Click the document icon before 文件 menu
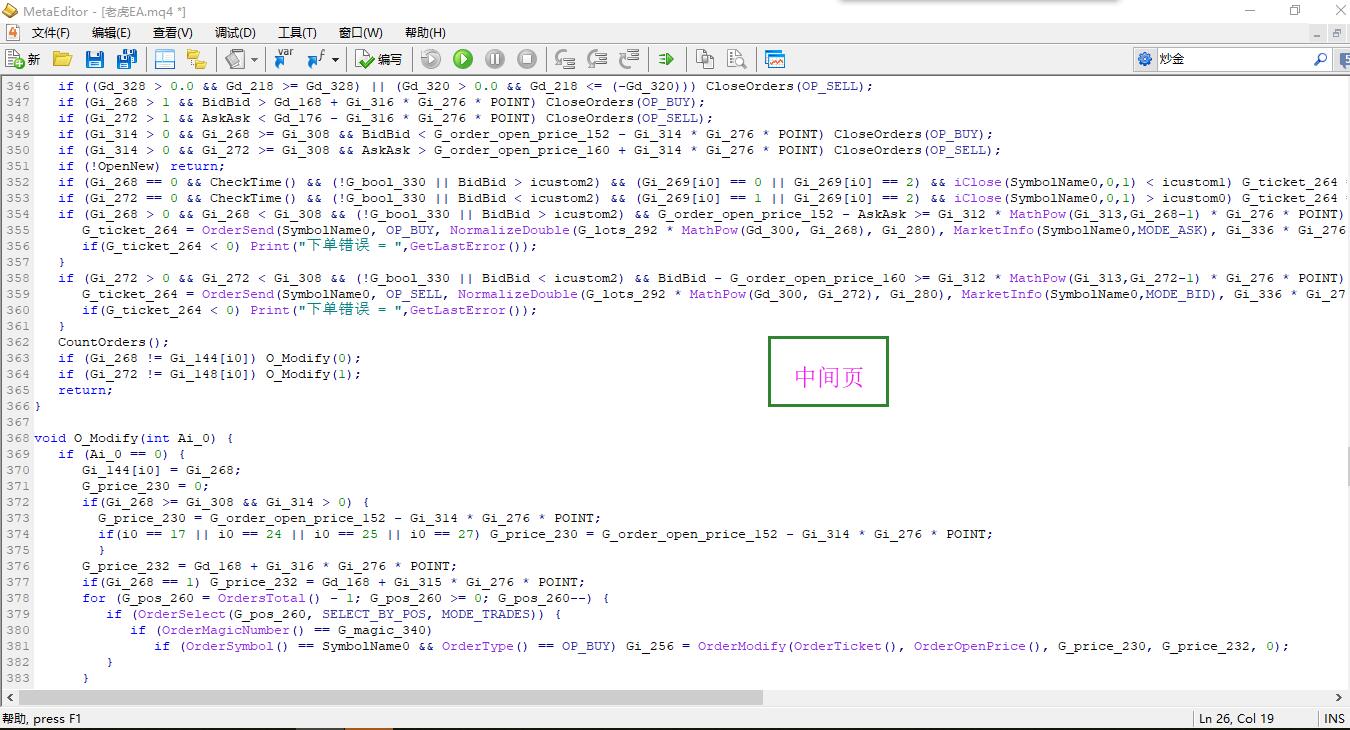Image resolution: width=1350 pixels, height=730 pixels. [12, 33]
